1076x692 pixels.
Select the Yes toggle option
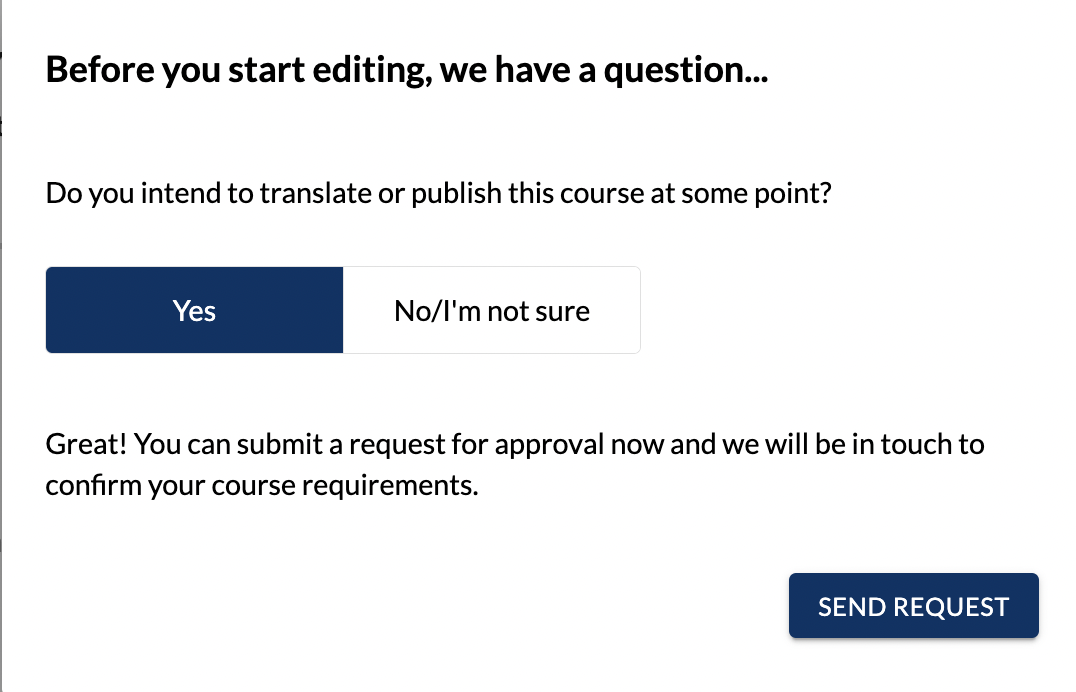195,310
